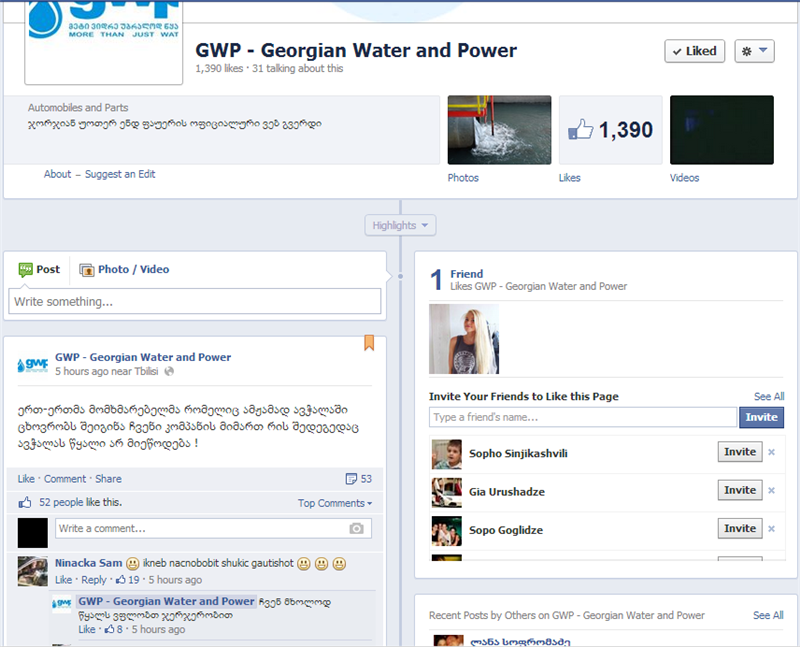
Task: Focus the Write something field
Action: pos(194,301)
